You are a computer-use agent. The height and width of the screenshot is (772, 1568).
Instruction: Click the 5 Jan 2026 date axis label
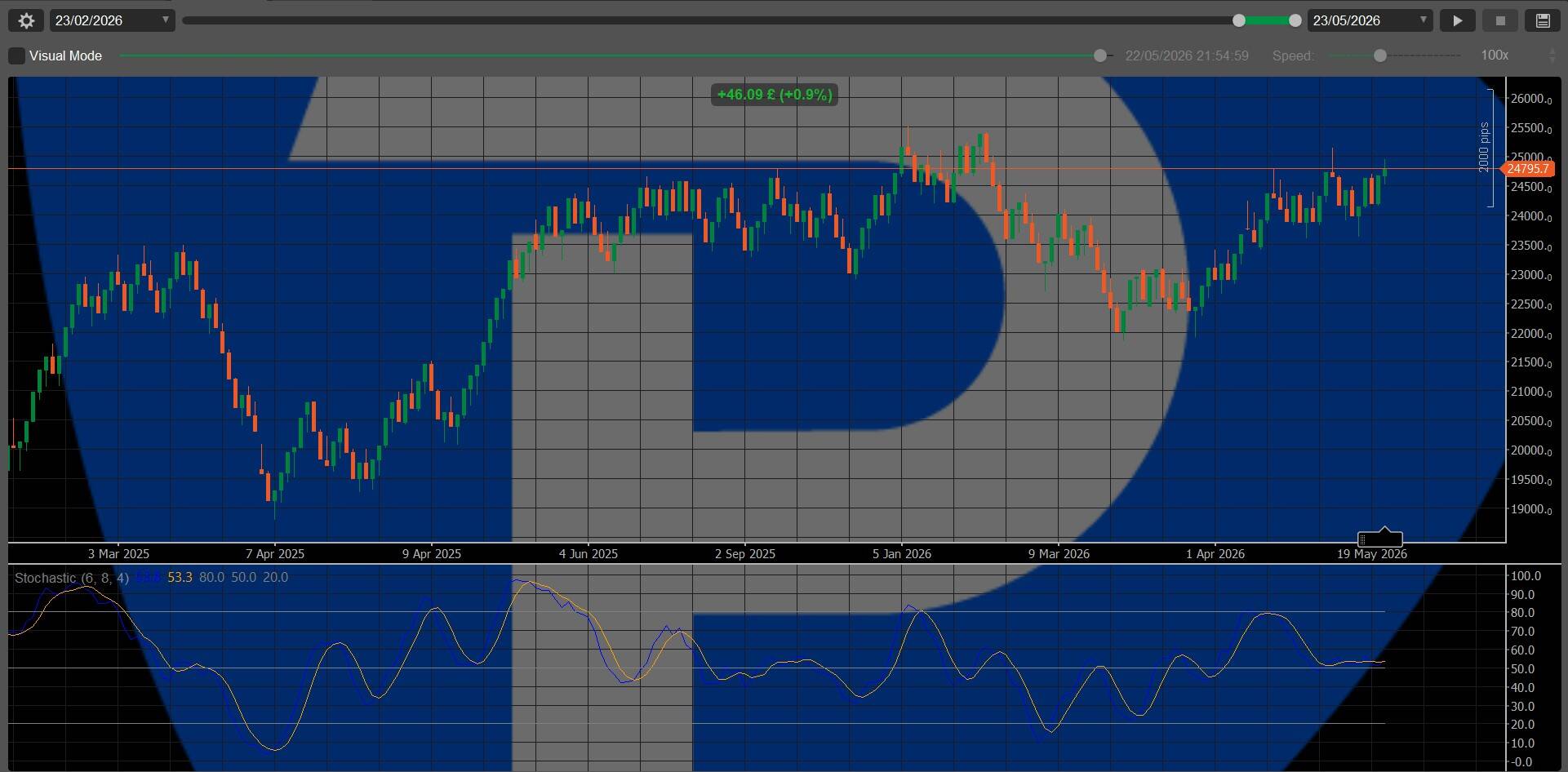coord(902,554)
